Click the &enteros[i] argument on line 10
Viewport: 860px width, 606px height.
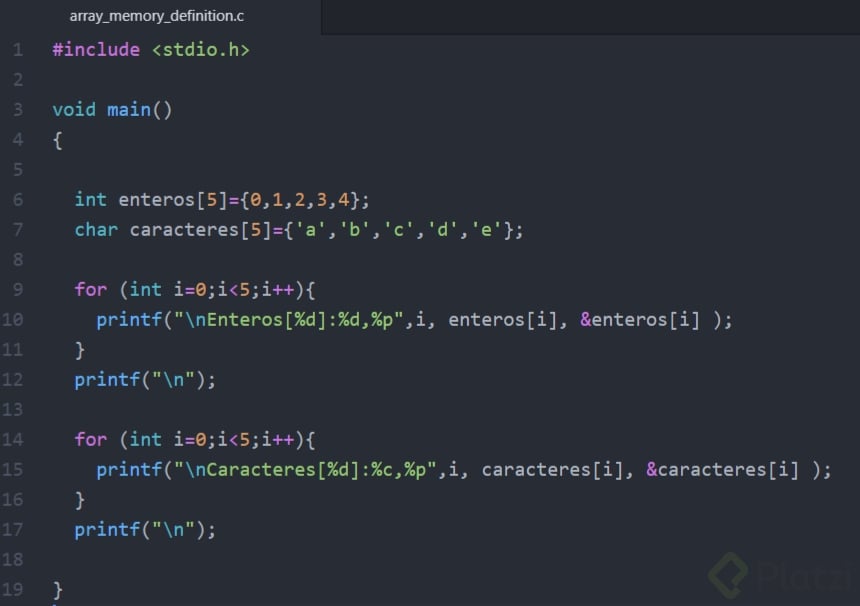click(x=640, y=319)
